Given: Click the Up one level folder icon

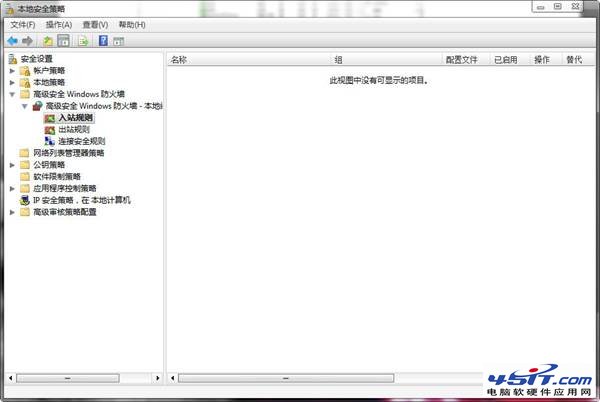Looking at the screenshot, I should tap(47, 41).
